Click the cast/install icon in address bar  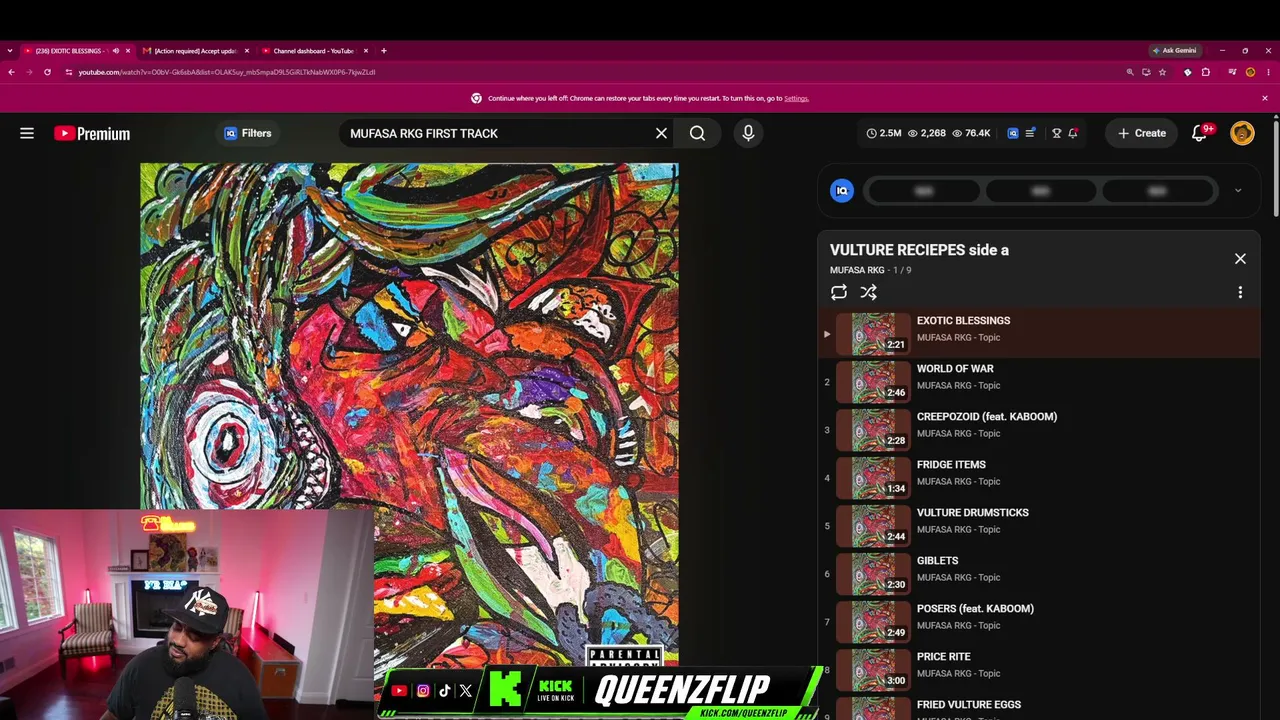point(1146,72)
